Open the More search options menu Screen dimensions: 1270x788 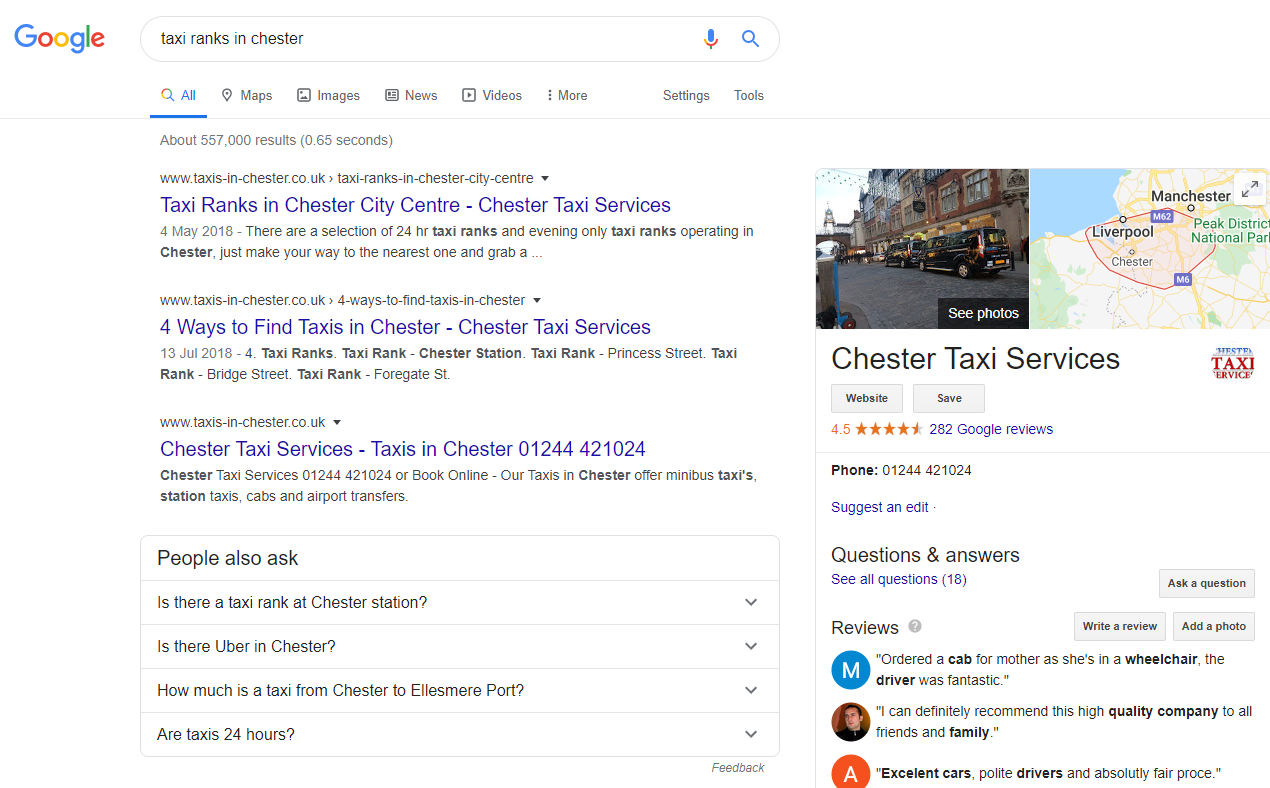[x=567, y=96]
